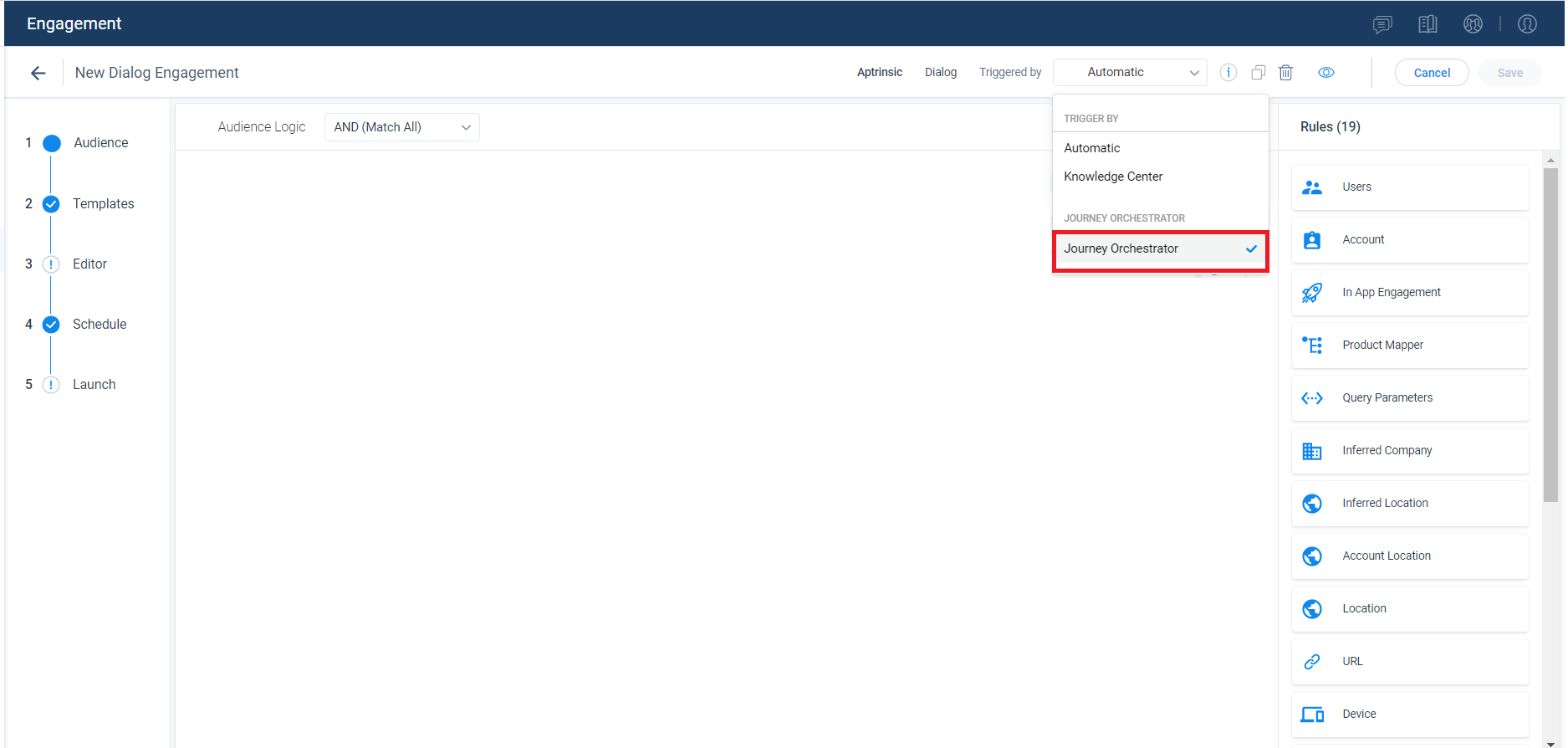Image resolution: width=1568 pixels, height=748 pixels.
Task: Click the Account rule badge icon
Action: tap(1312, 240)
